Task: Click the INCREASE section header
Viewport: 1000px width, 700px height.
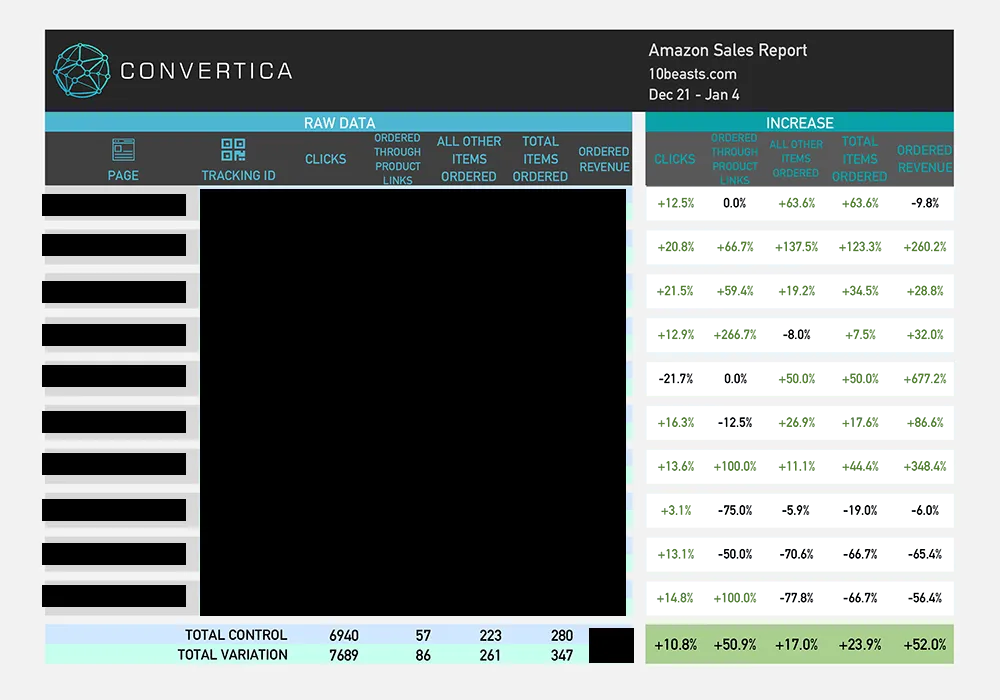Action: pyautogui.click(x=800, y=123)
